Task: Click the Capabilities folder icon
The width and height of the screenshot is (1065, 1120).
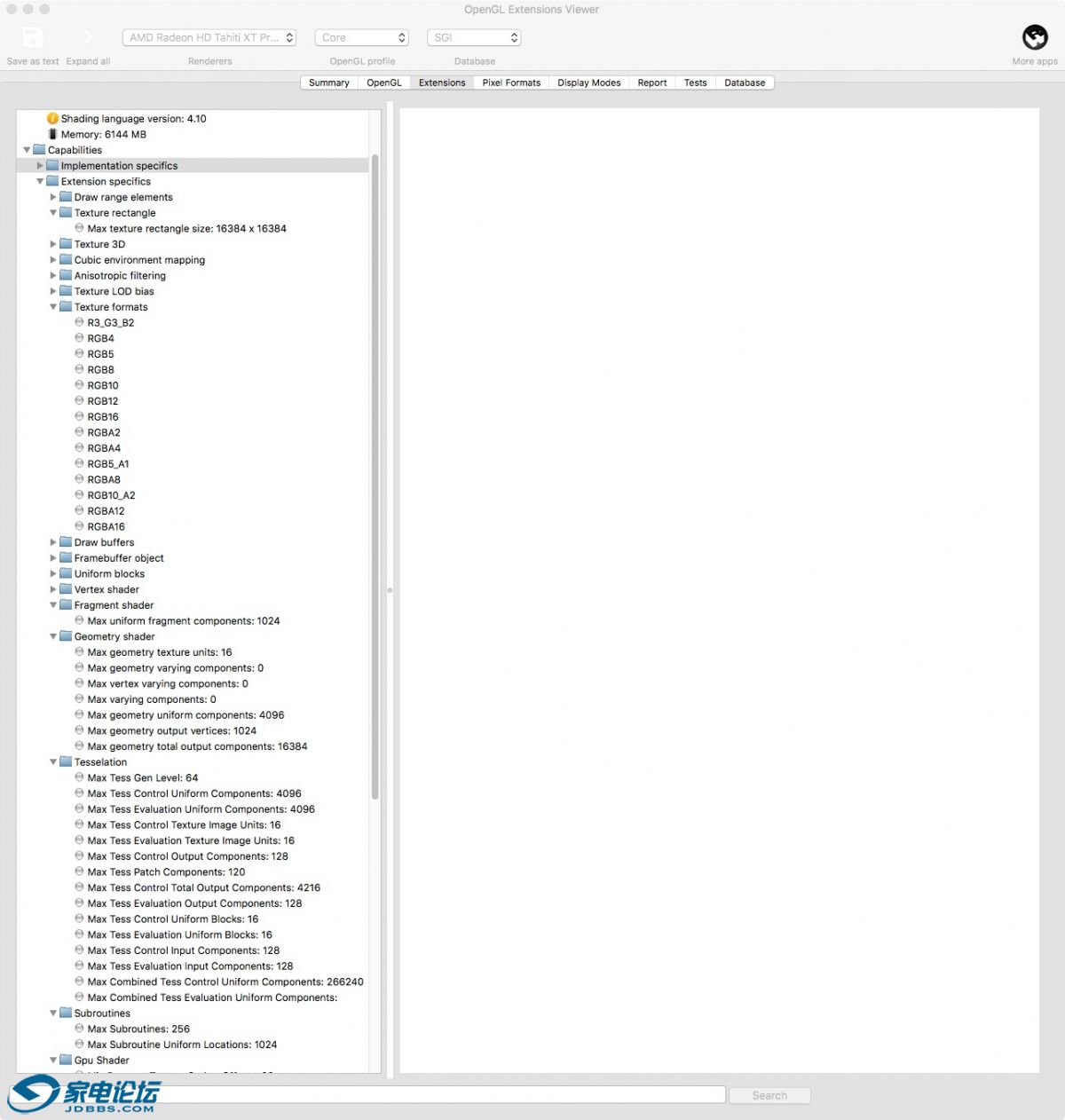Action: coord(39,150)
